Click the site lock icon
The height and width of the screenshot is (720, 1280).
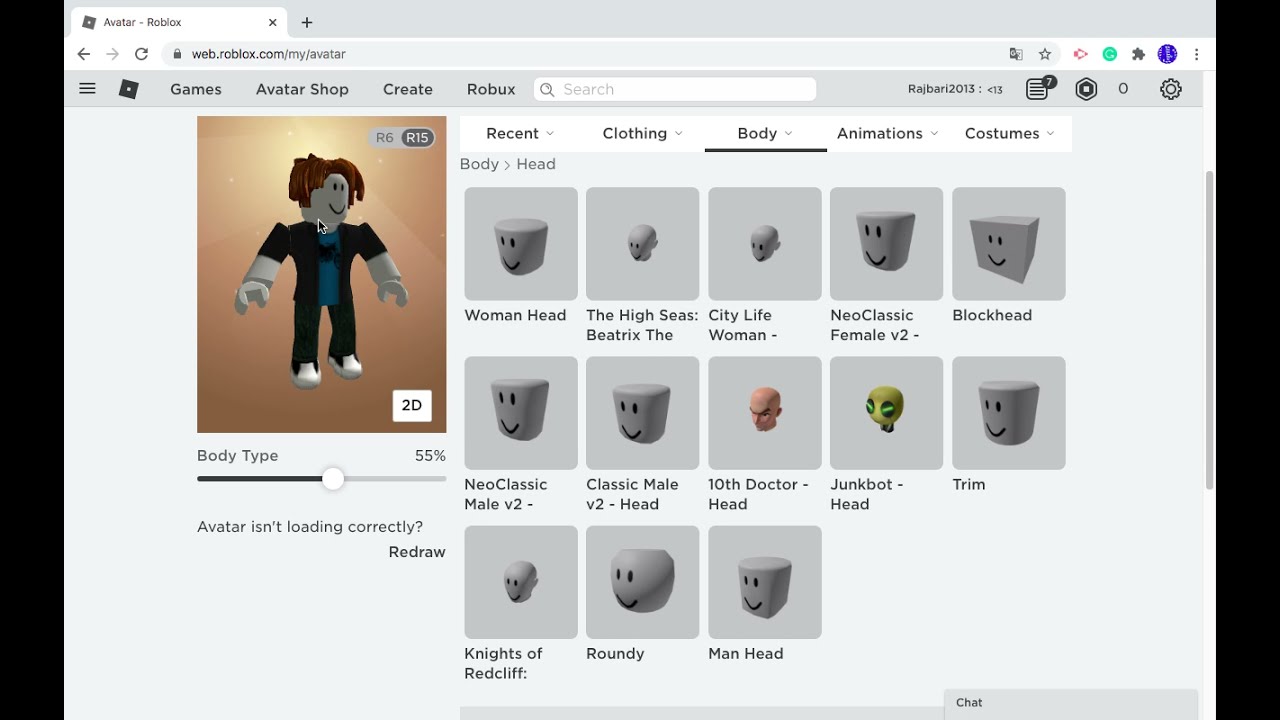click(x=177, y=54)
